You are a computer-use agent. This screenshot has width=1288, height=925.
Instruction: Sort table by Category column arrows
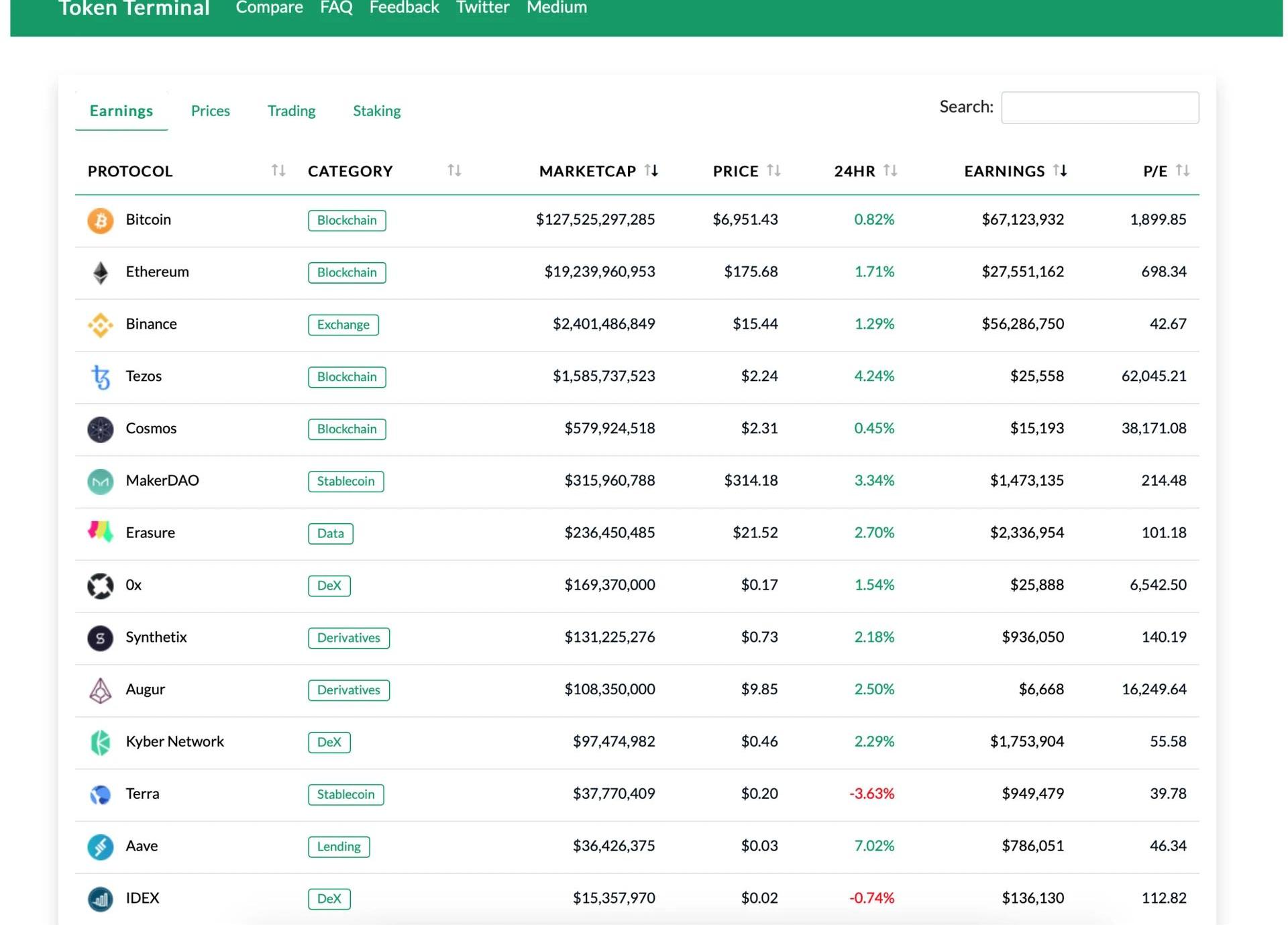[454, 170]
